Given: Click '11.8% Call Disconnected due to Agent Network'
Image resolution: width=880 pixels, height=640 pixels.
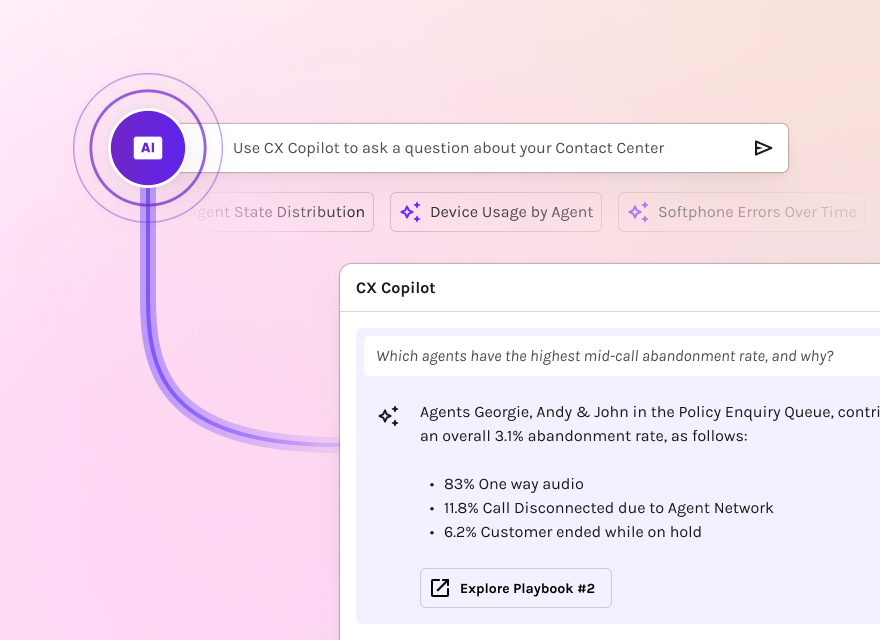Looking at the screenshot, I should tap(608, 508).
